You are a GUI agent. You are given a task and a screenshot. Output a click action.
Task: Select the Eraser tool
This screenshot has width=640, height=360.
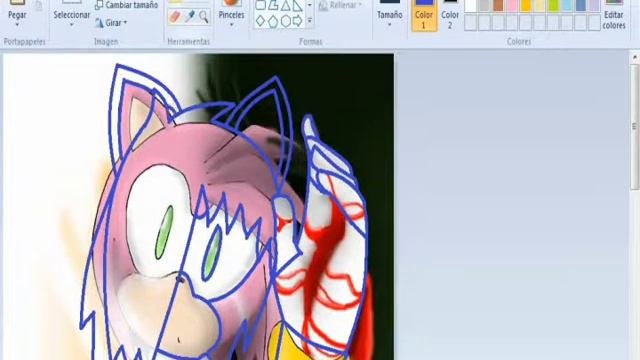point(175,17)
